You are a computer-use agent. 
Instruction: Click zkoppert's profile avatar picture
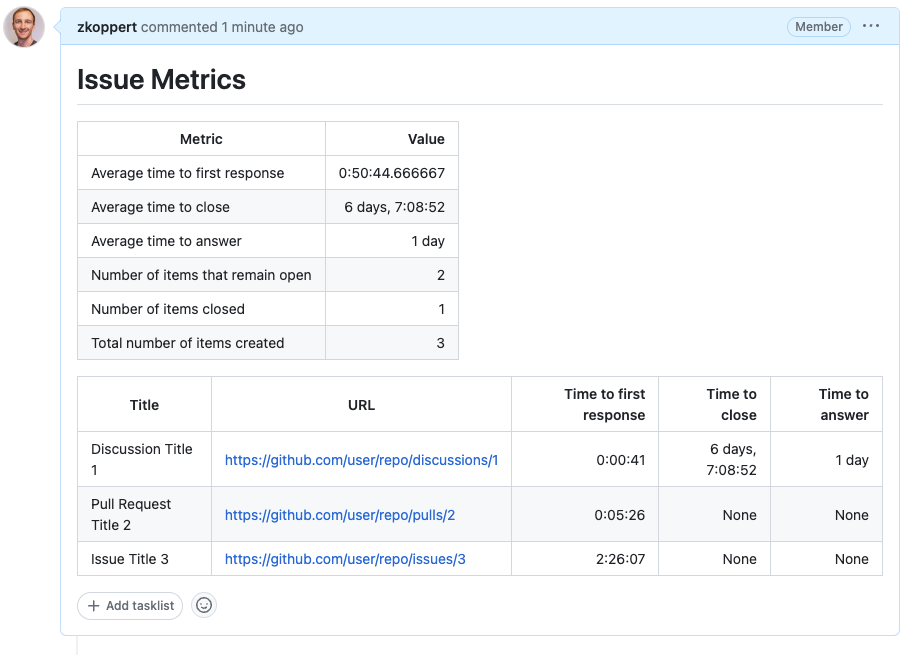(23, 27)
